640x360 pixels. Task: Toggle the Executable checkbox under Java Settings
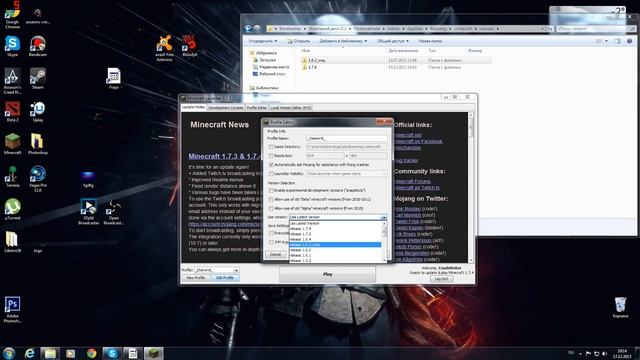tap(271, 233)
